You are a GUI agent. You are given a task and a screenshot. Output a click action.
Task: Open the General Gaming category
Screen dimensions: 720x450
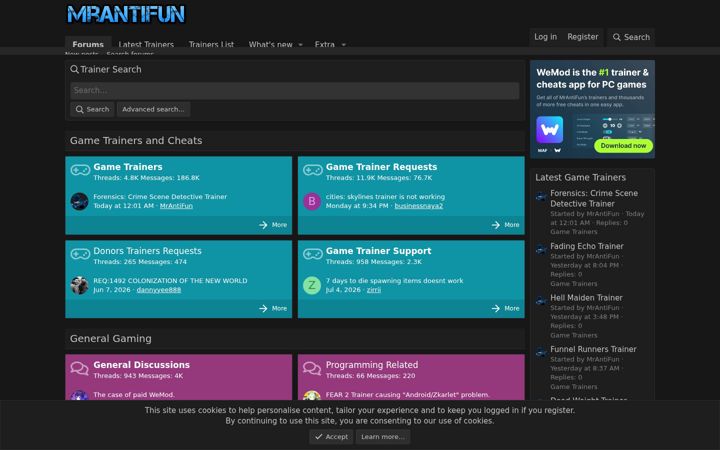coord(111,338)
